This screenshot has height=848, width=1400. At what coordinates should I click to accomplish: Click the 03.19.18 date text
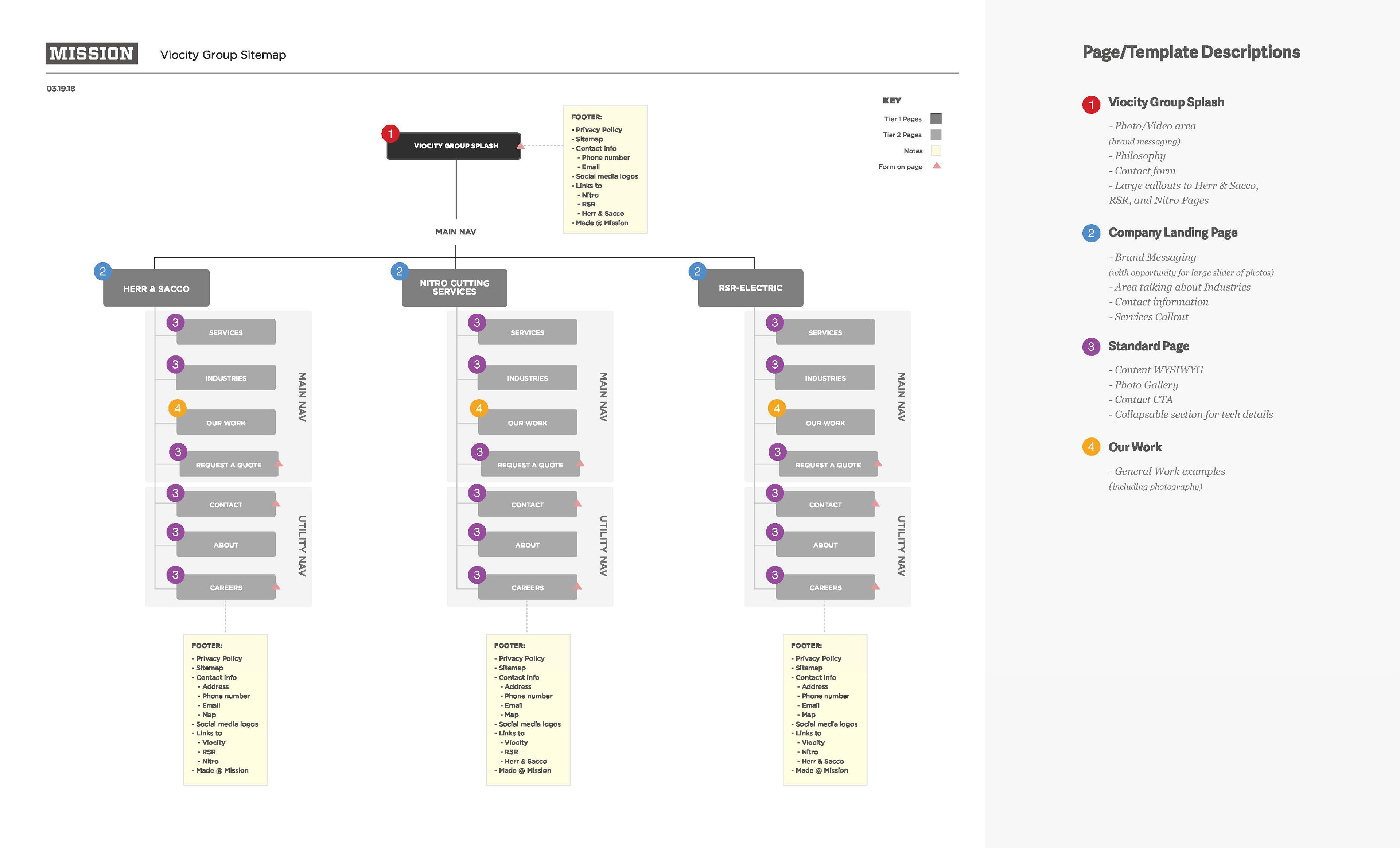(61, 89)
